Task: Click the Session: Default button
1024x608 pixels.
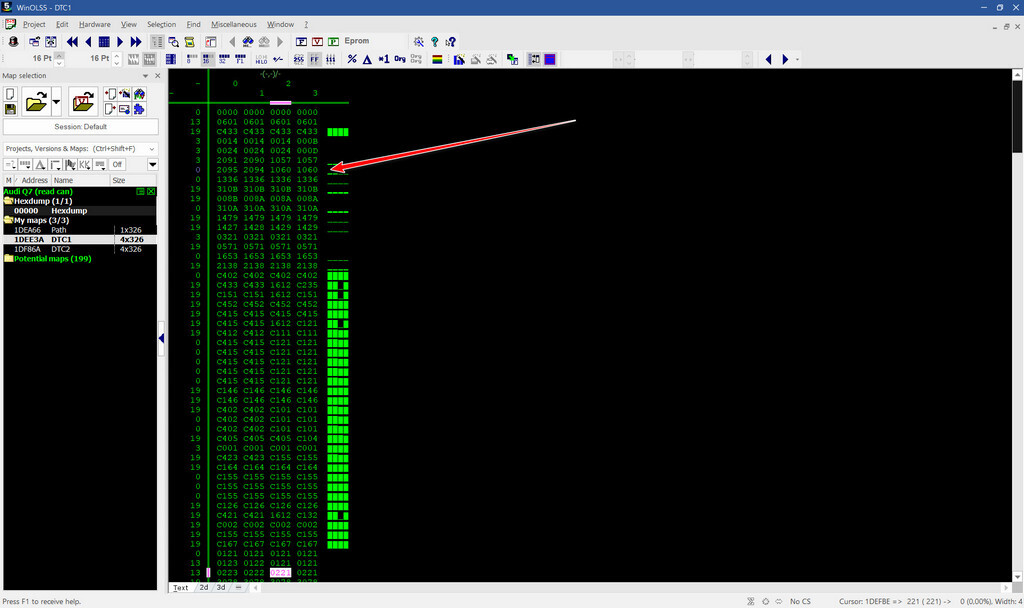Action: [80, 127]
